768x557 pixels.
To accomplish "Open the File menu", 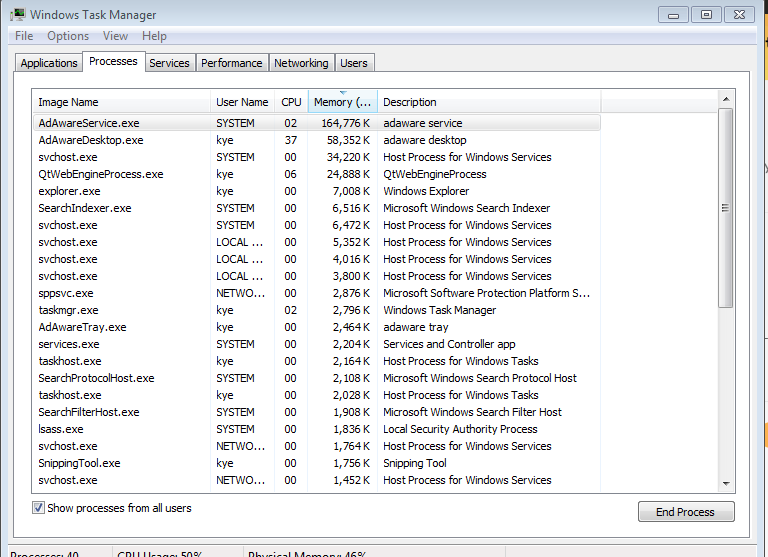I will coord(24,36).
